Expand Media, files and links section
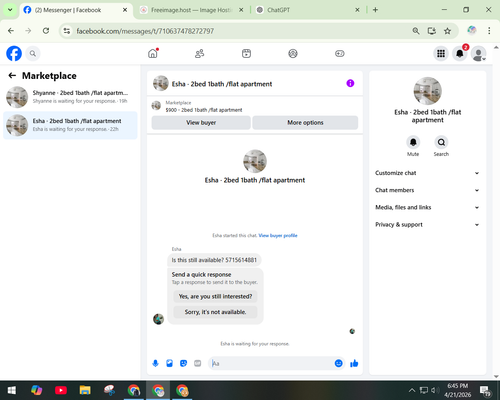The image size is (500, 400). (x=427, y=207)
